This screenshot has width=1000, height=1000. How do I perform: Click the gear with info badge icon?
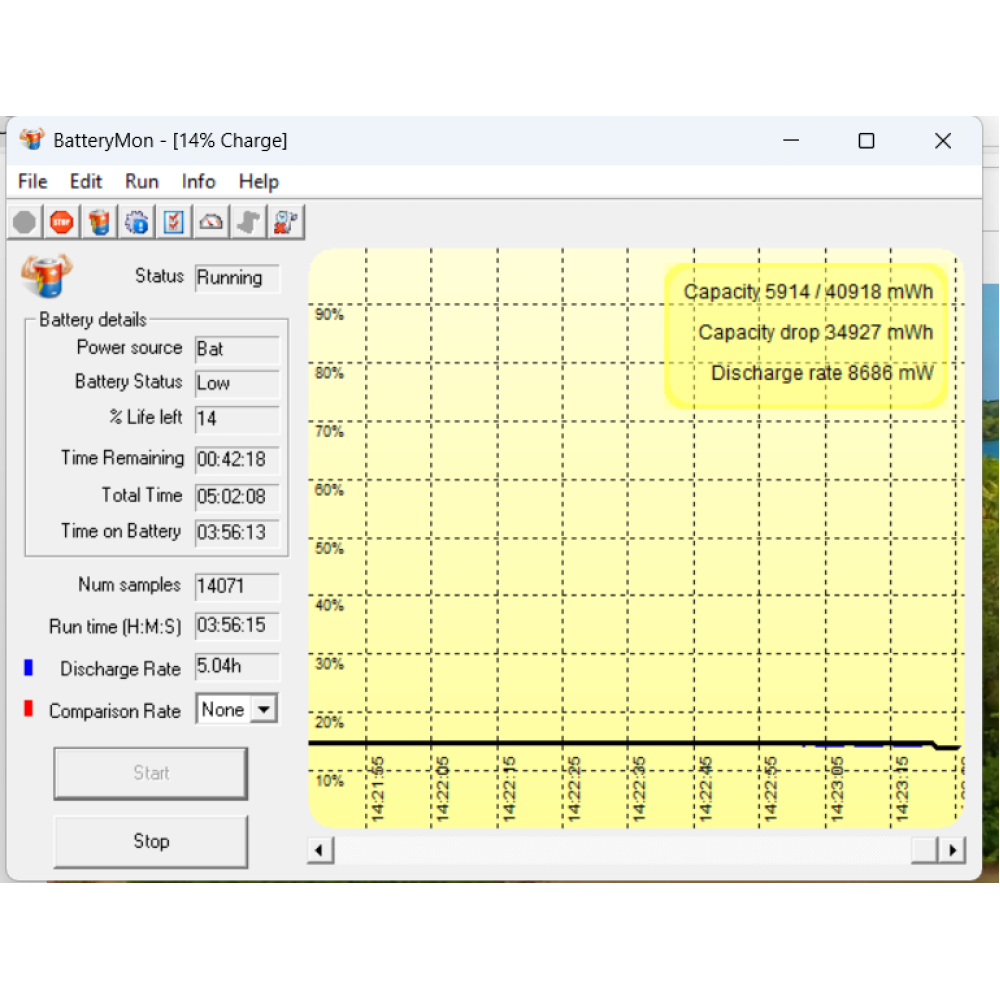point(137,222)
